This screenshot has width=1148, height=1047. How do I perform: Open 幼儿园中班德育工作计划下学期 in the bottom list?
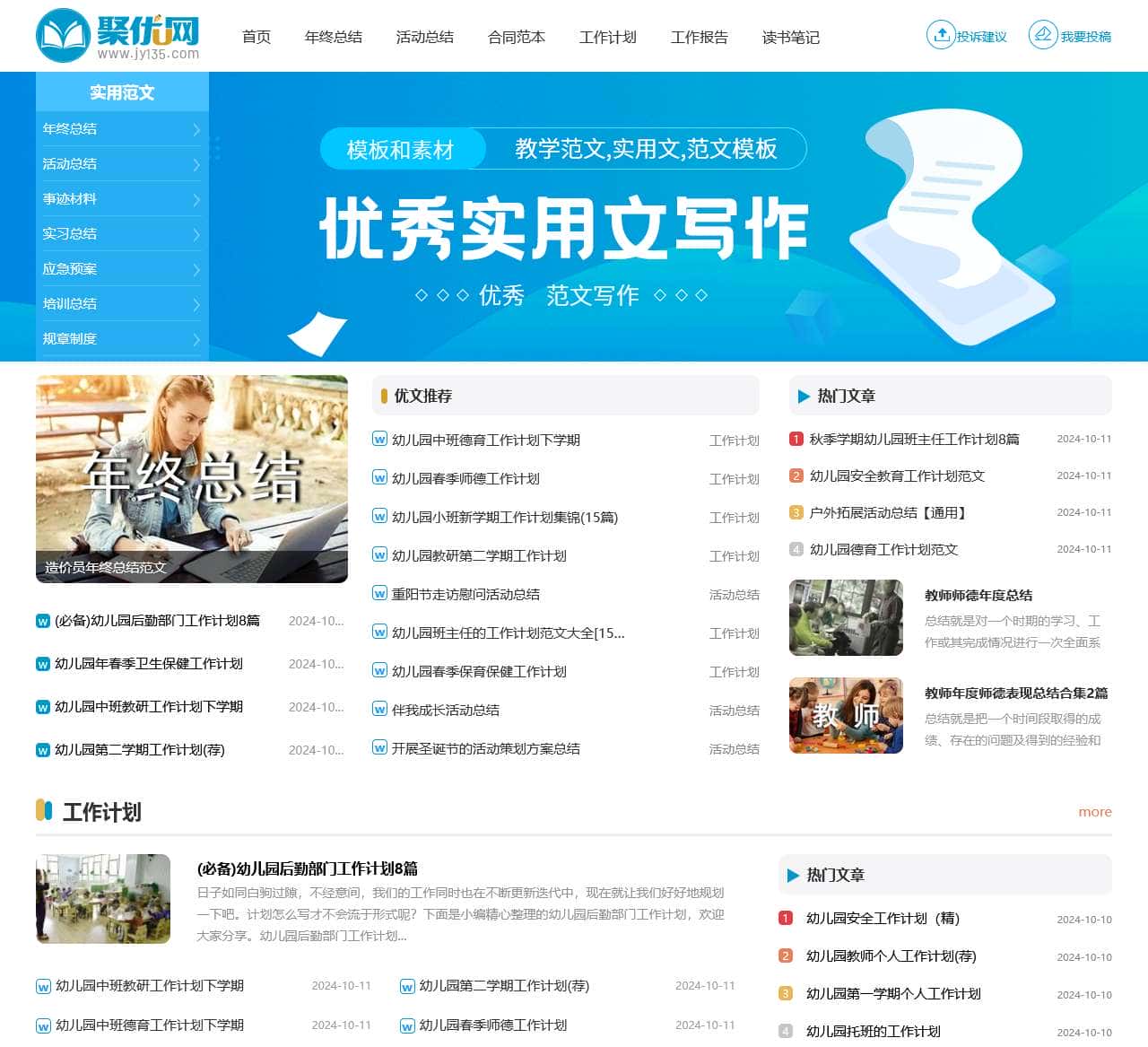click(x=150, y=1025)
